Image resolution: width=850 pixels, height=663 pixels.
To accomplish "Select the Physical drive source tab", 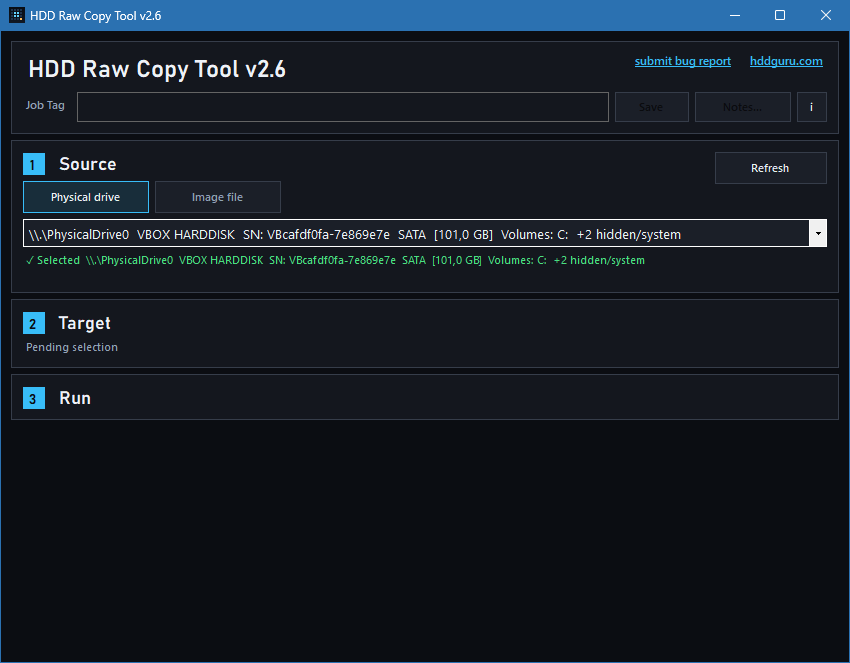I will 85,197.
